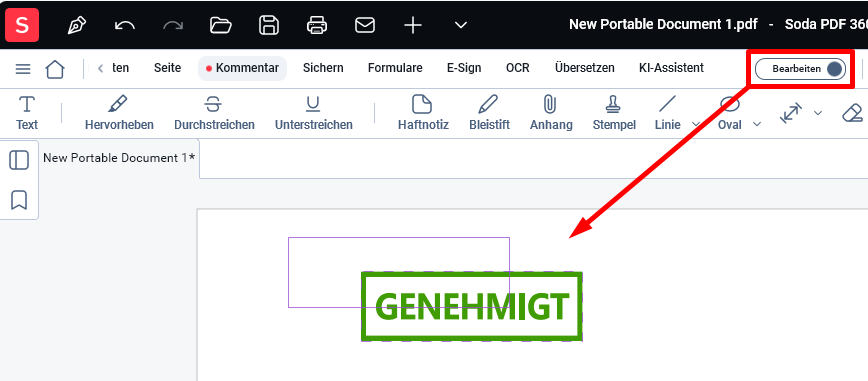
Task: Open the bookmarks panel icon
Action: point(19,200)
